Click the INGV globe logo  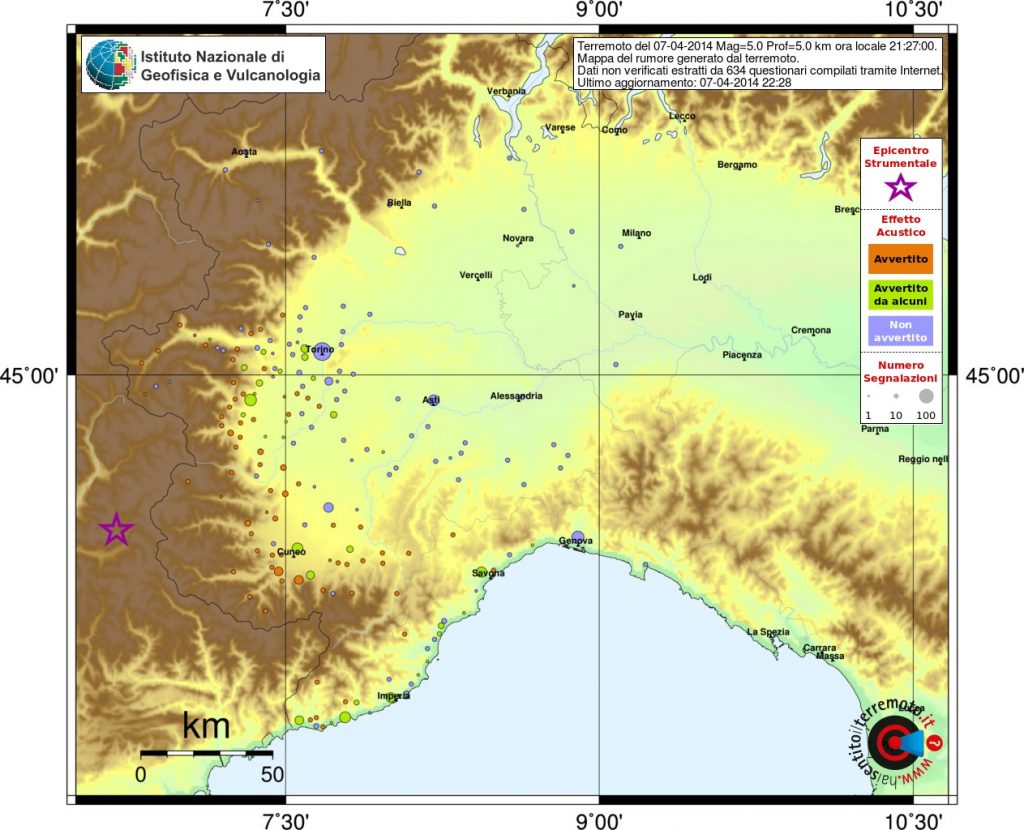pos(109,64)
